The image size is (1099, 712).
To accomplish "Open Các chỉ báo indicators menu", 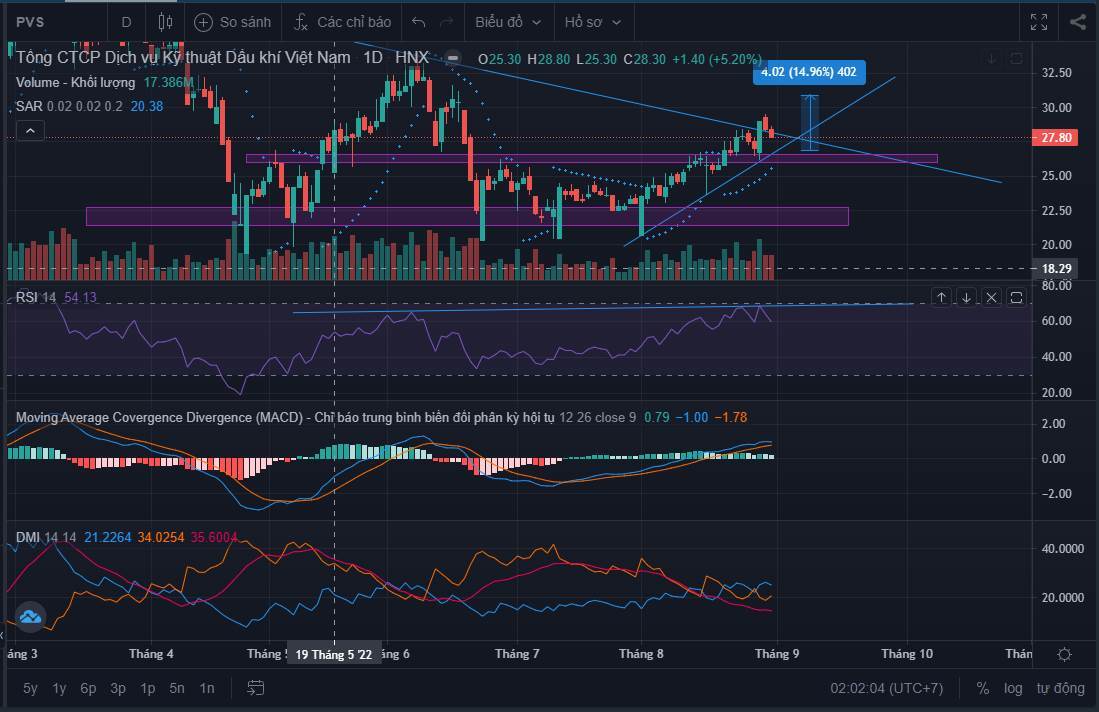I will coord(342,22).
